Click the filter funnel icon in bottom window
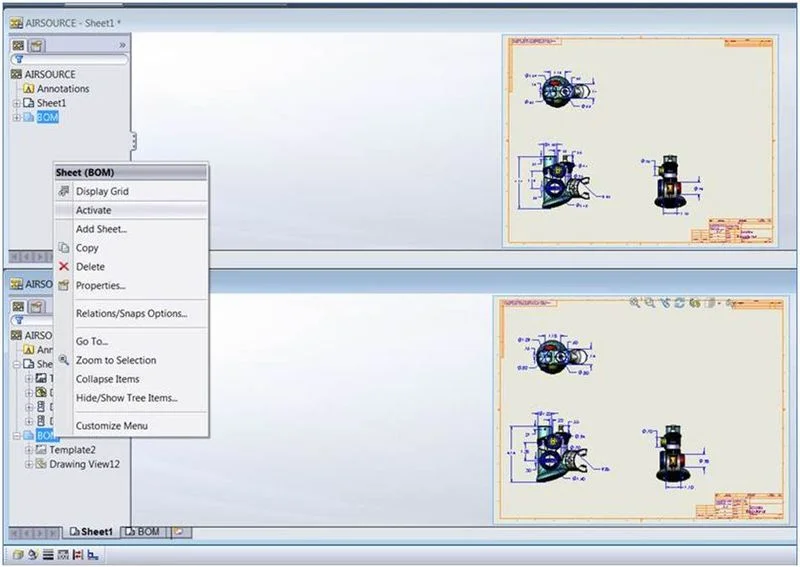 tap(19, 320)
